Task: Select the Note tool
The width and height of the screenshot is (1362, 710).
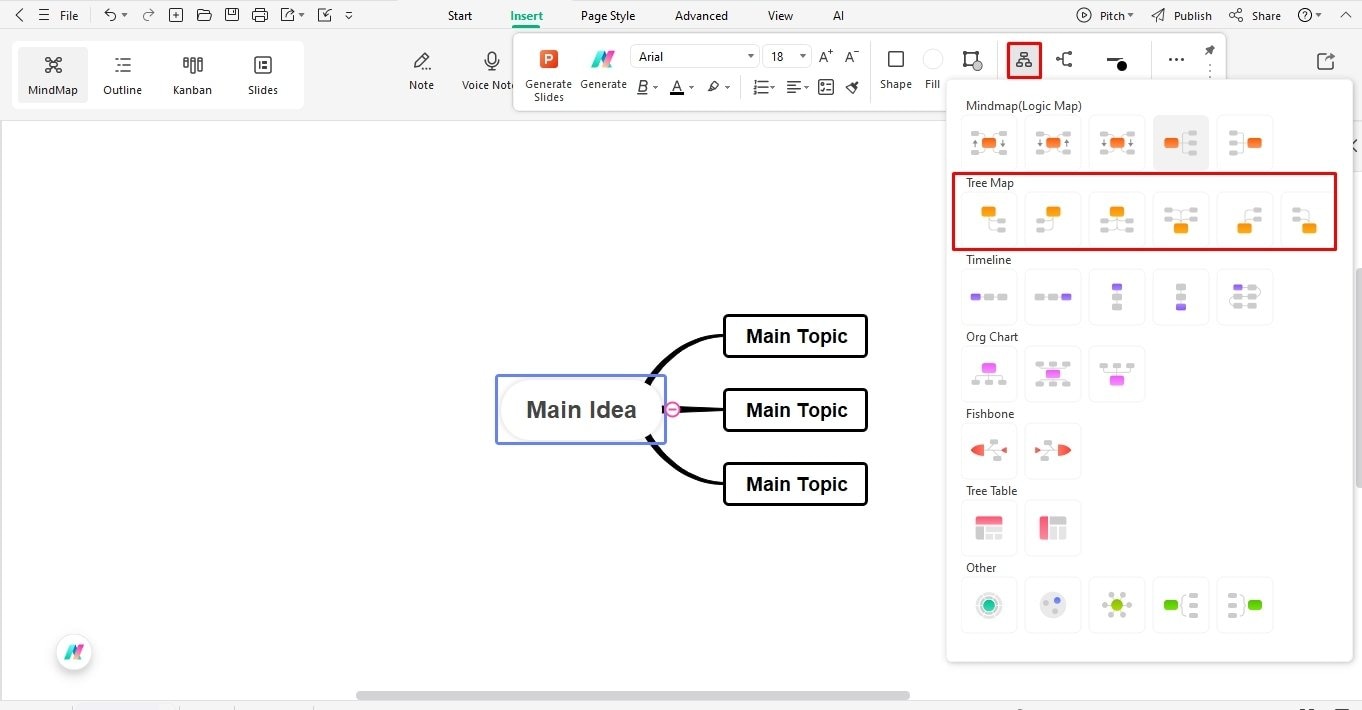Action: pyautogui.click(x=421, y=70)
